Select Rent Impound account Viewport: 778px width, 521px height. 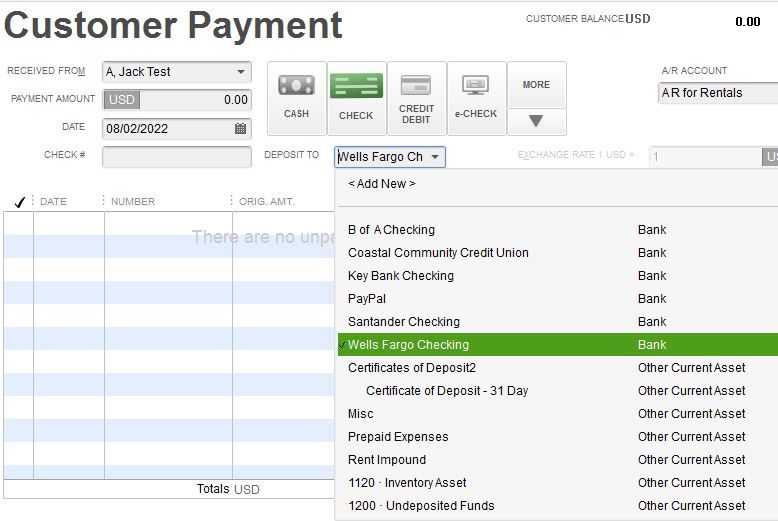[558, 459]
